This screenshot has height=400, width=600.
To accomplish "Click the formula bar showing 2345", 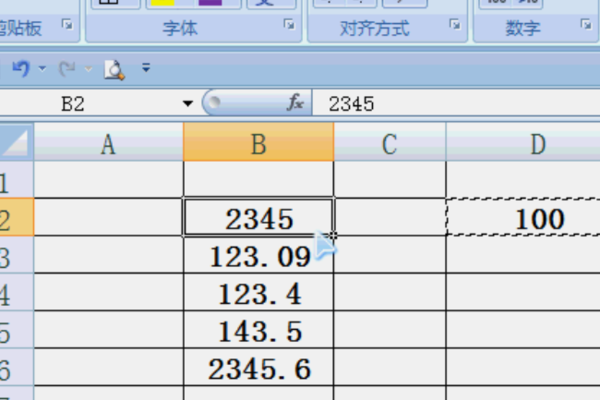I will point(456,103).
